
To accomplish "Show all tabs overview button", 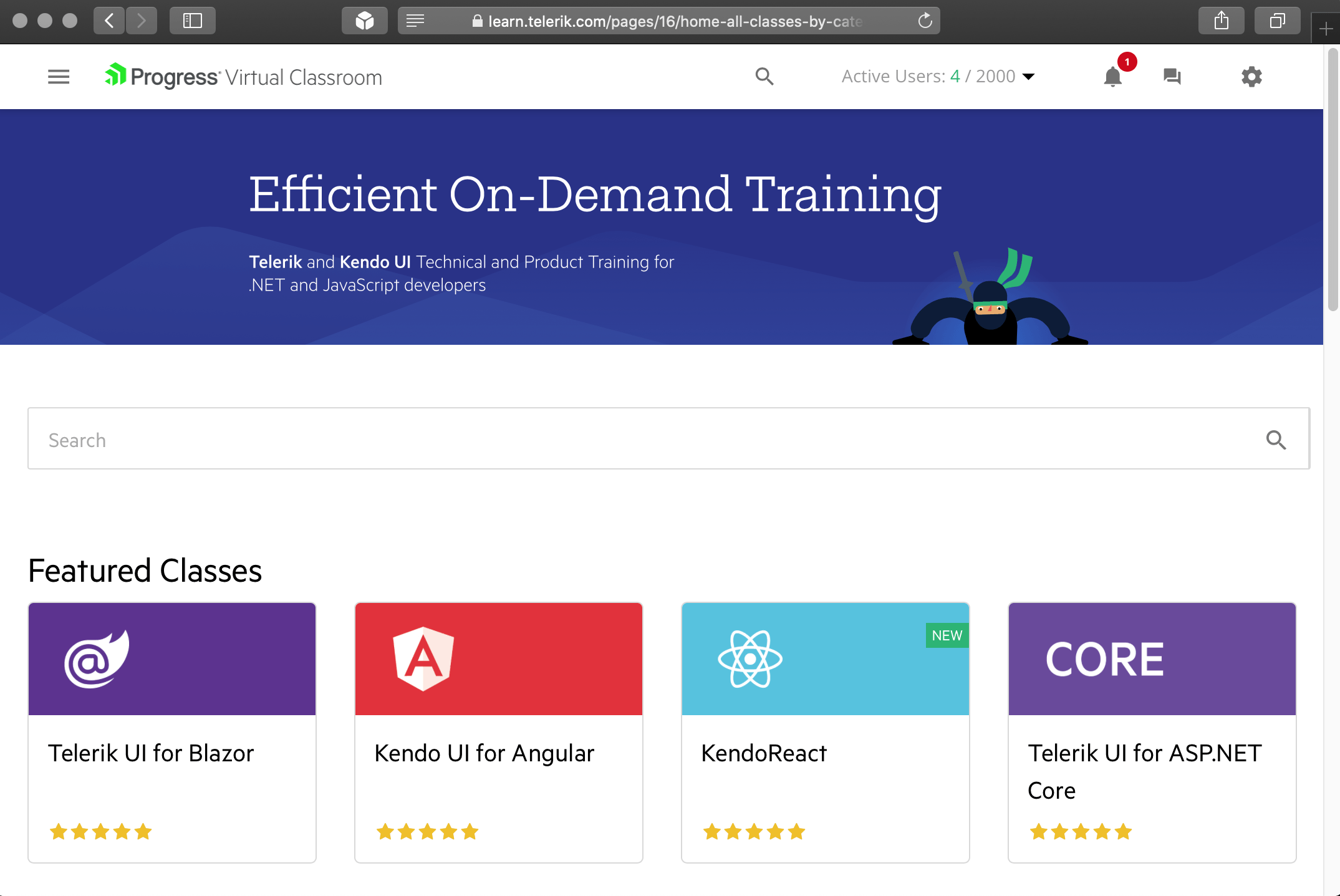I will 1277,21.
